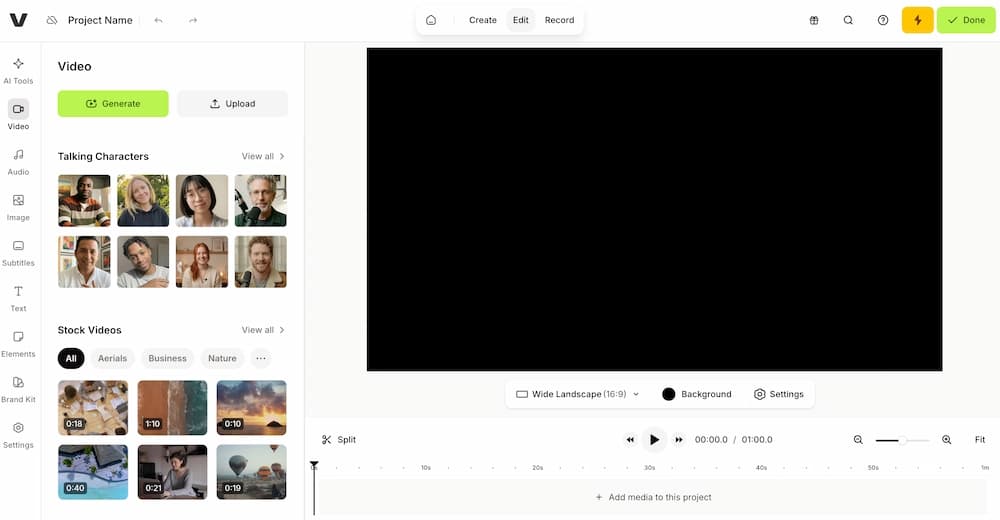Image resolution: width=1000 pixels, height=520 pixels.
Task: Filter stock videos by Nature
Action: pyautogui.click(x=222, y=359)
